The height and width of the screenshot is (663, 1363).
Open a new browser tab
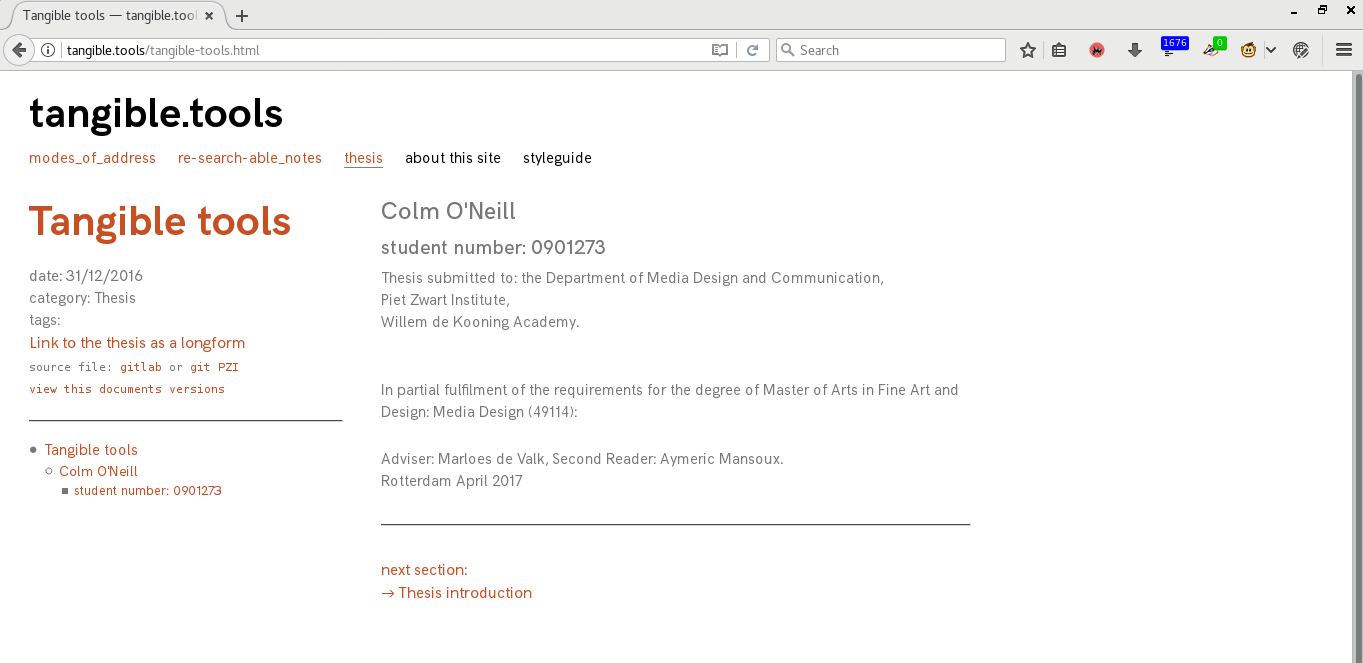click(x=242, y=16)
